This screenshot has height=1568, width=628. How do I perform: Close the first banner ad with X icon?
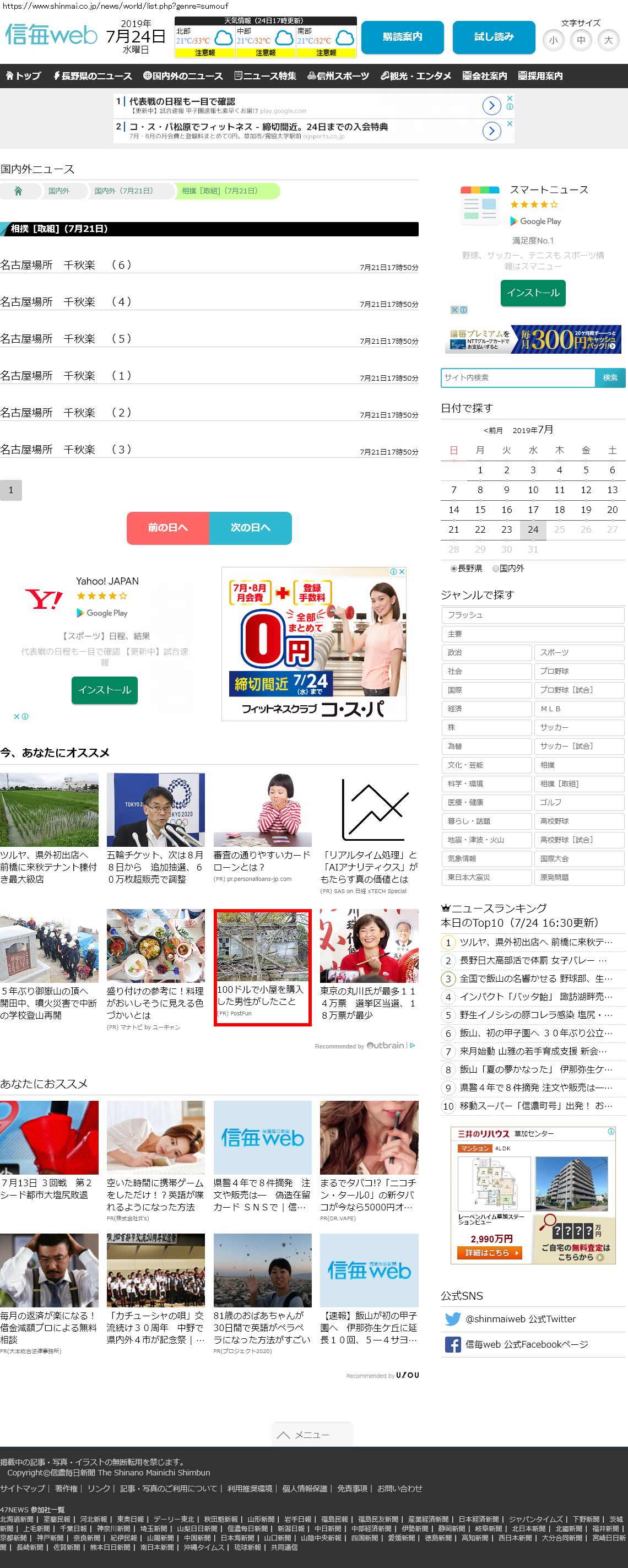[510, 98]
